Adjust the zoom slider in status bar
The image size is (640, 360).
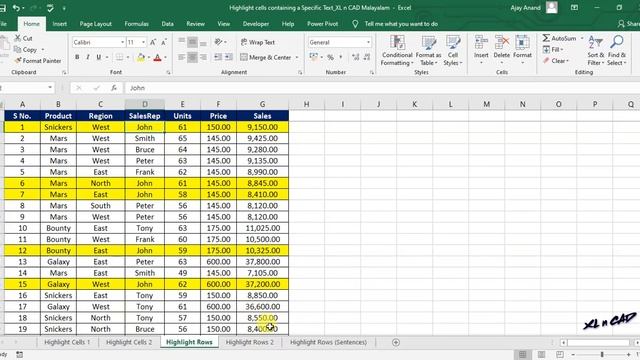coord(602,355)
